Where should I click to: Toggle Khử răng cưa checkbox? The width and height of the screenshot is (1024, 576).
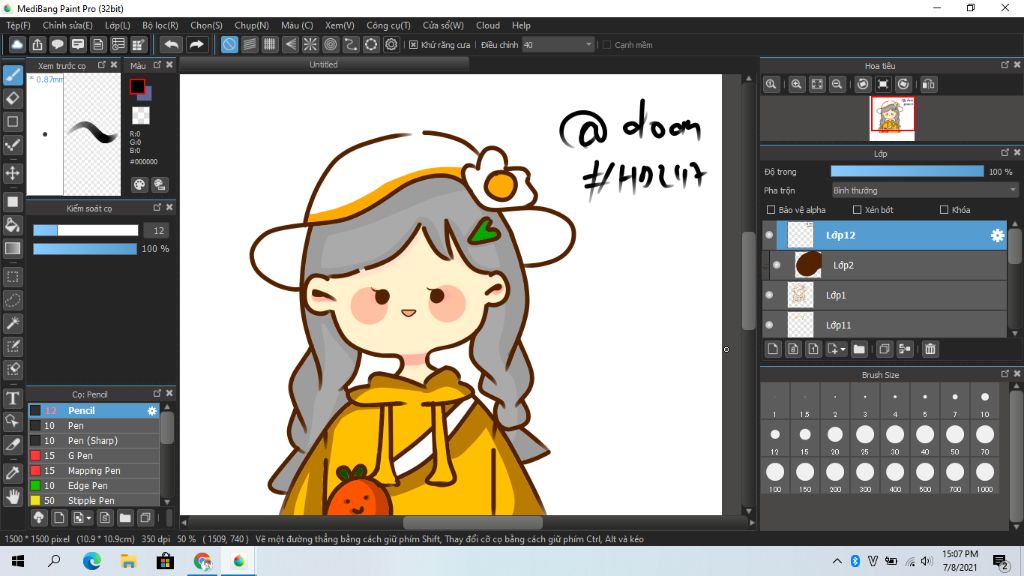click(413, 44)
